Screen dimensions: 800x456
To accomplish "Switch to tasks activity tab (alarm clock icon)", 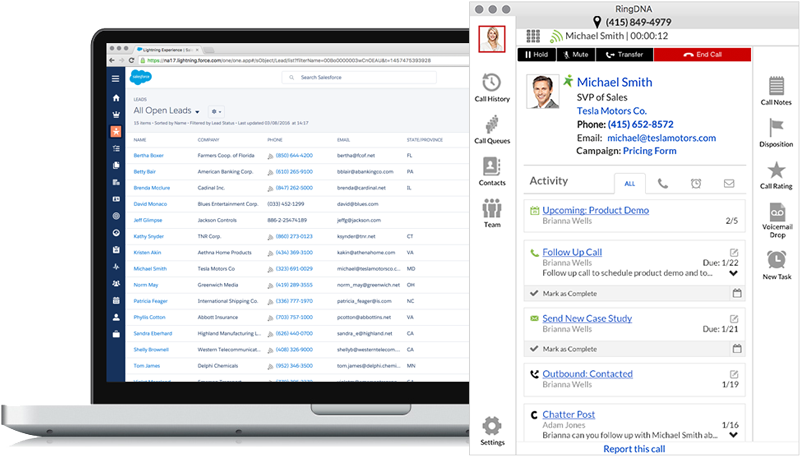I will 696,184.
